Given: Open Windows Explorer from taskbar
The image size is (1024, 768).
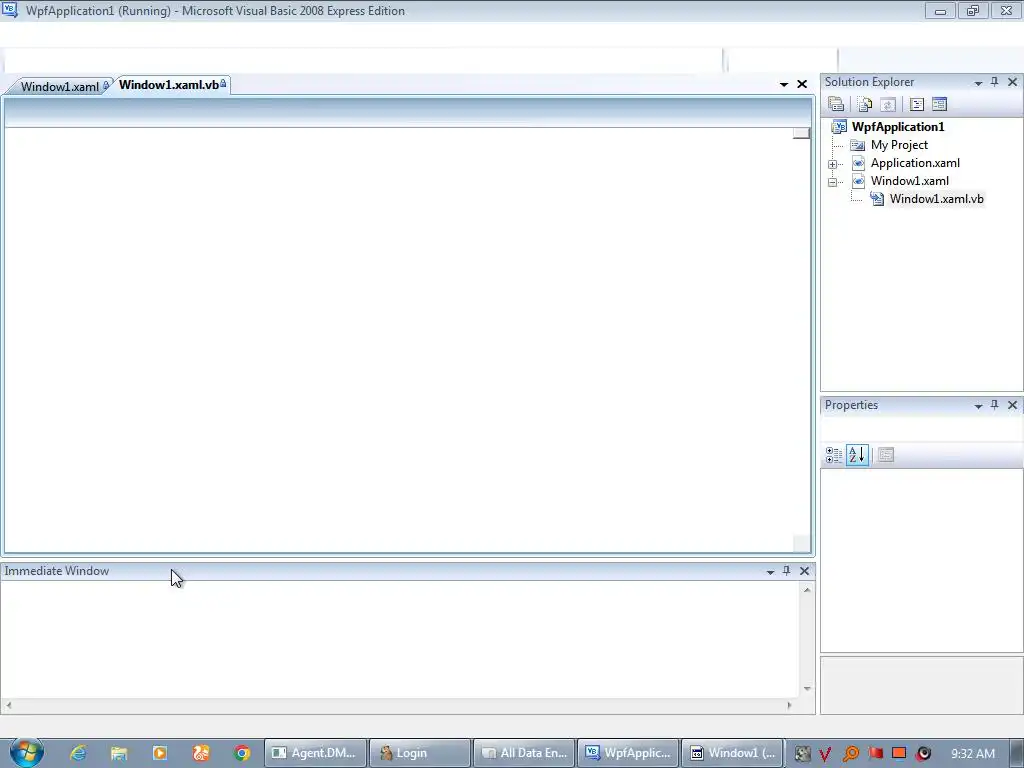Looking at the screenshot, I should point(119,753).
